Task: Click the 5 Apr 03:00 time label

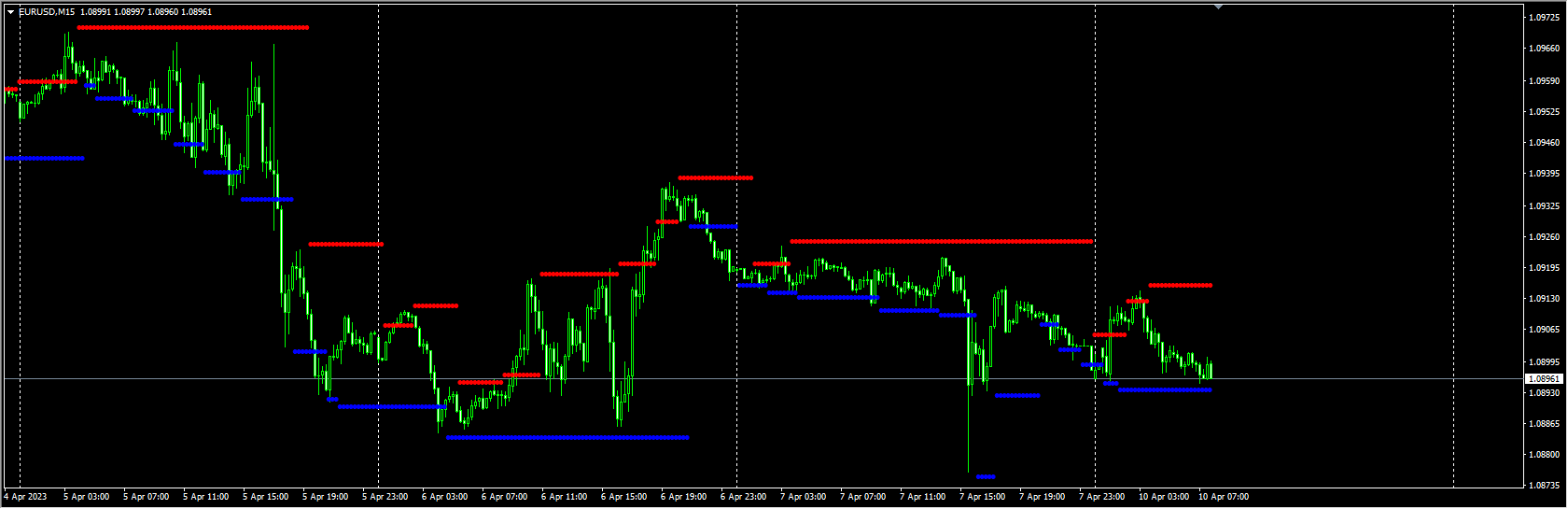Action: coord(87,497)
